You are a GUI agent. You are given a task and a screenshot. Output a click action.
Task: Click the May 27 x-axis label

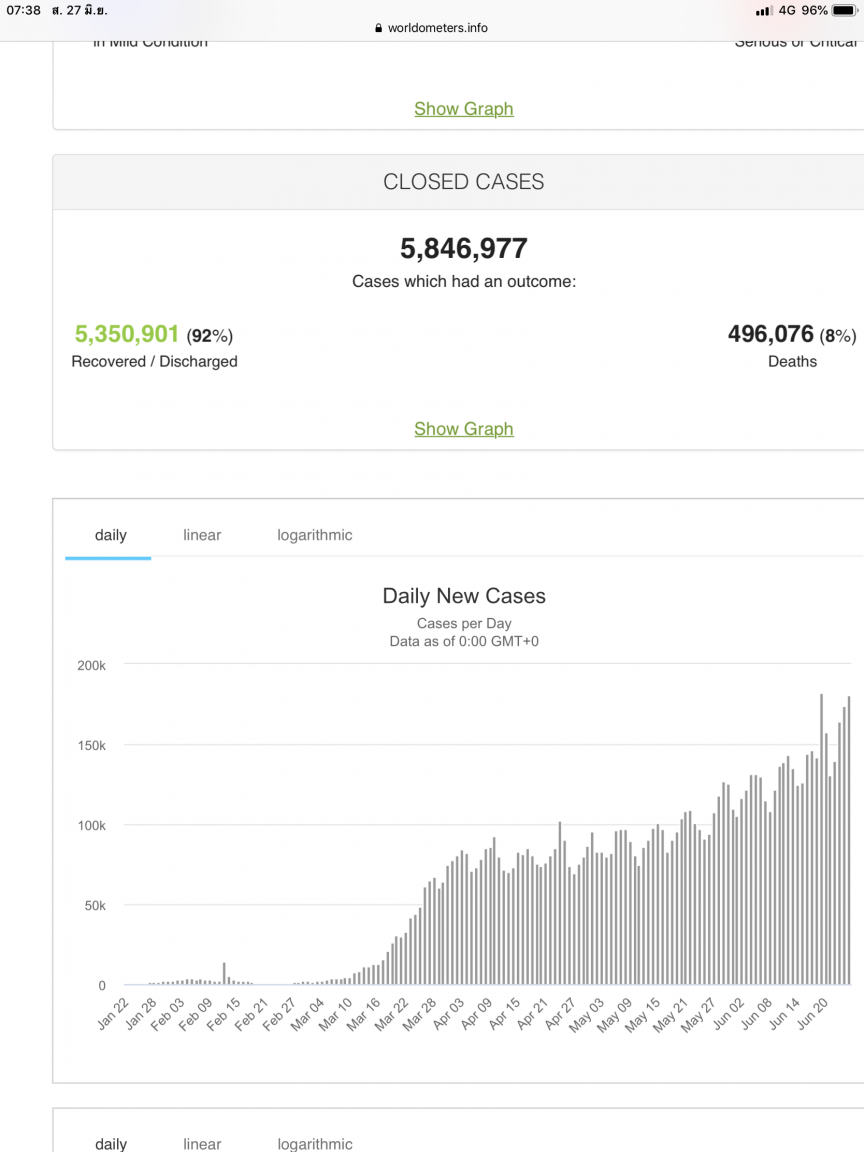698,1015
